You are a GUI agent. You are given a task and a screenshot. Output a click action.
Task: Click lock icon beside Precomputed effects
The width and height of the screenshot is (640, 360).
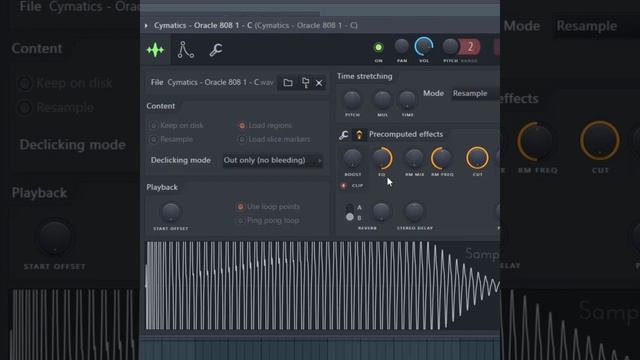pos(359,135)
